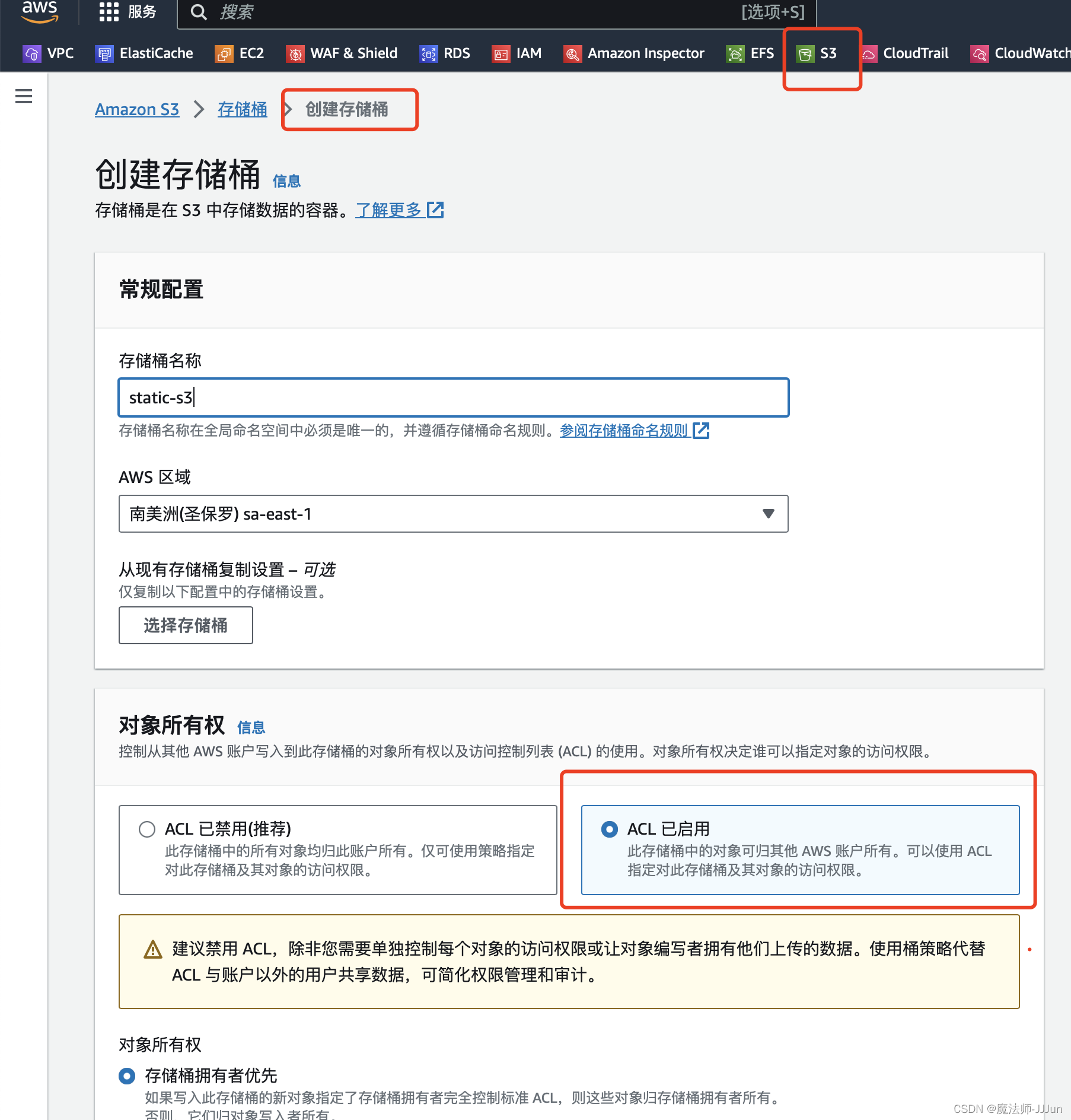Select ACL 已禁用(推荐) radio

pyautogui.click(x=147, y=829)
